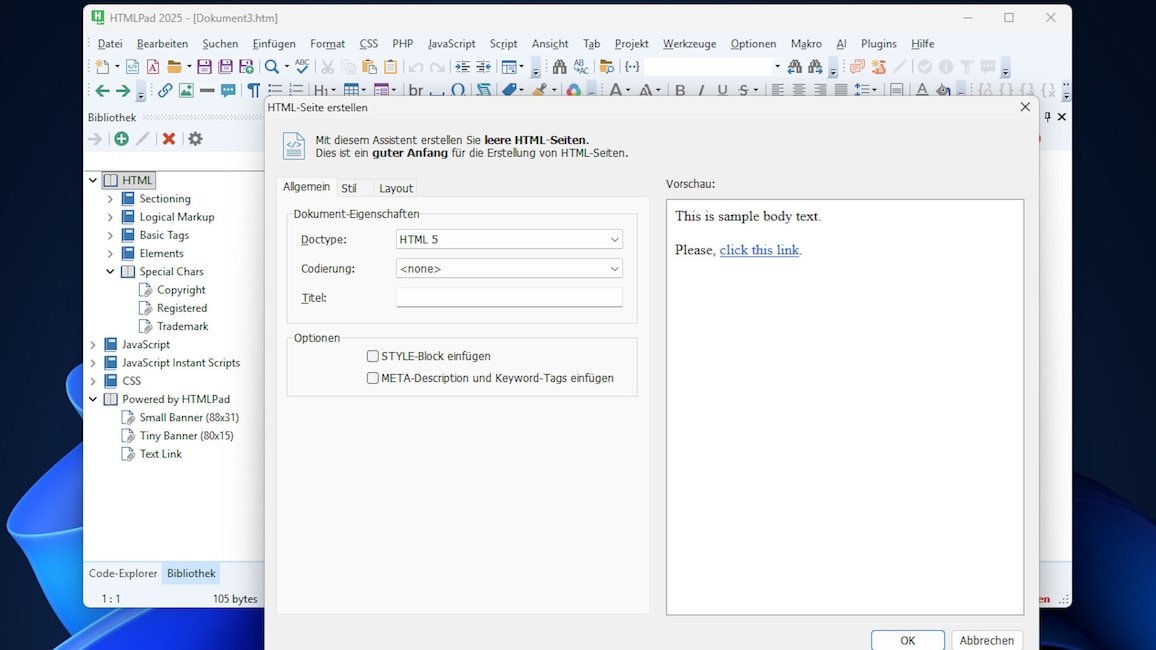This screenshot has width=1156, height=650.
Task: Open library settings with the gear icon
Action: 195,139
